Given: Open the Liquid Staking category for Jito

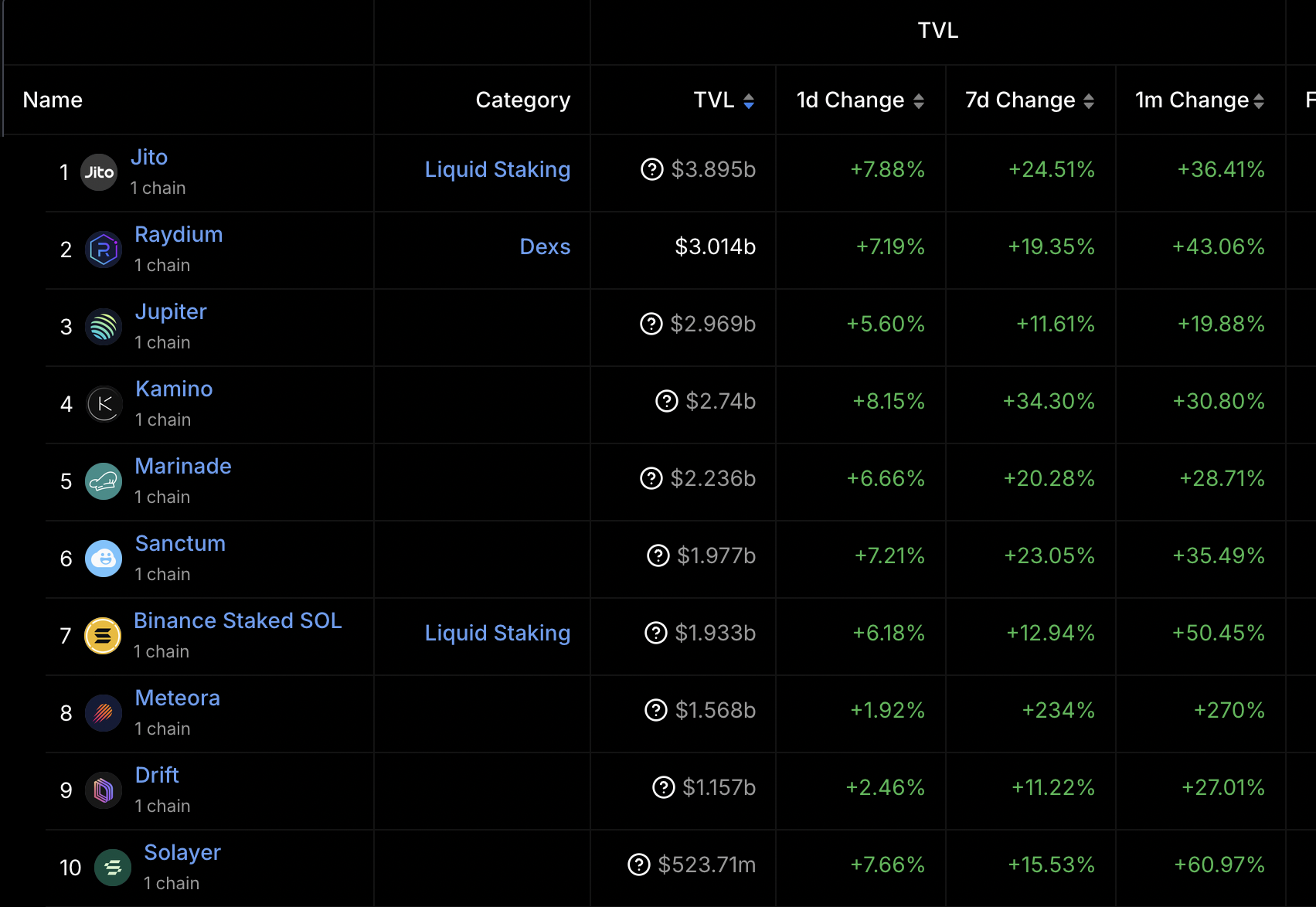Looking at the screenshot, I should pyautogui.click(x=498, y=169).
